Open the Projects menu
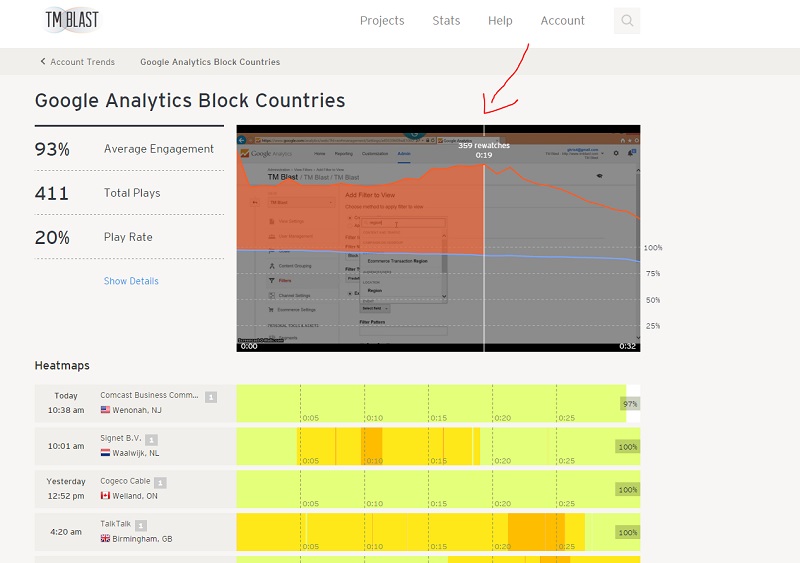Viewport: 800px width, 563px height. (x=382, y=20)
